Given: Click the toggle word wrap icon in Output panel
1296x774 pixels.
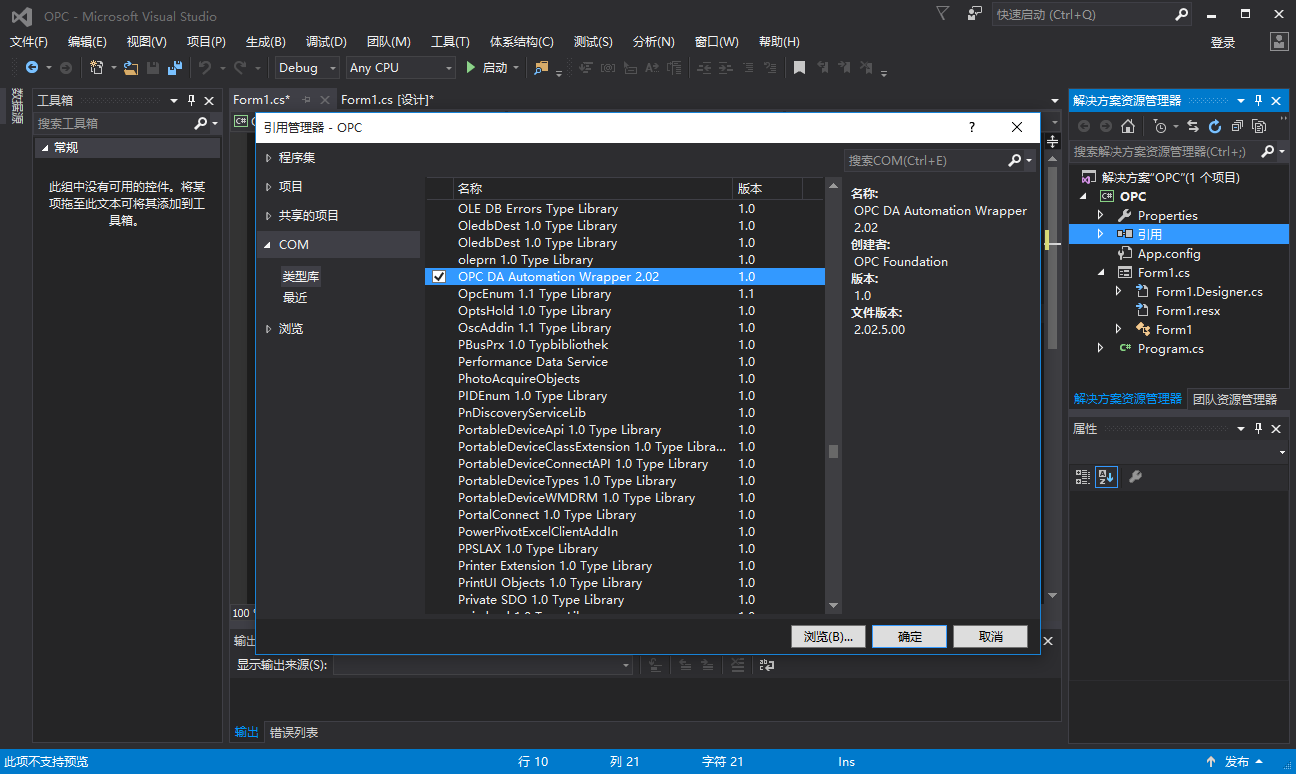Looking at the screenshot, I should [x=766, y=665].
